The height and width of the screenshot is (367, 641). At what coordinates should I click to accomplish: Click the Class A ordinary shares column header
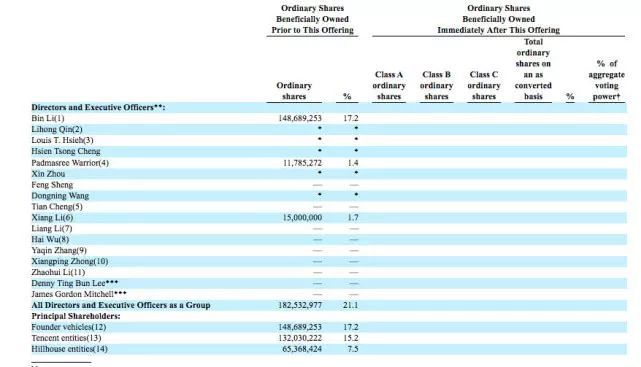pos(389,86)
